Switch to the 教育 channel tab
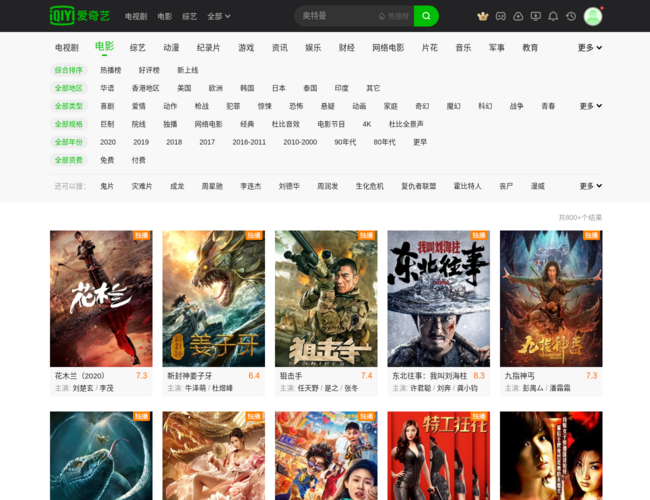 pos(530,48)
